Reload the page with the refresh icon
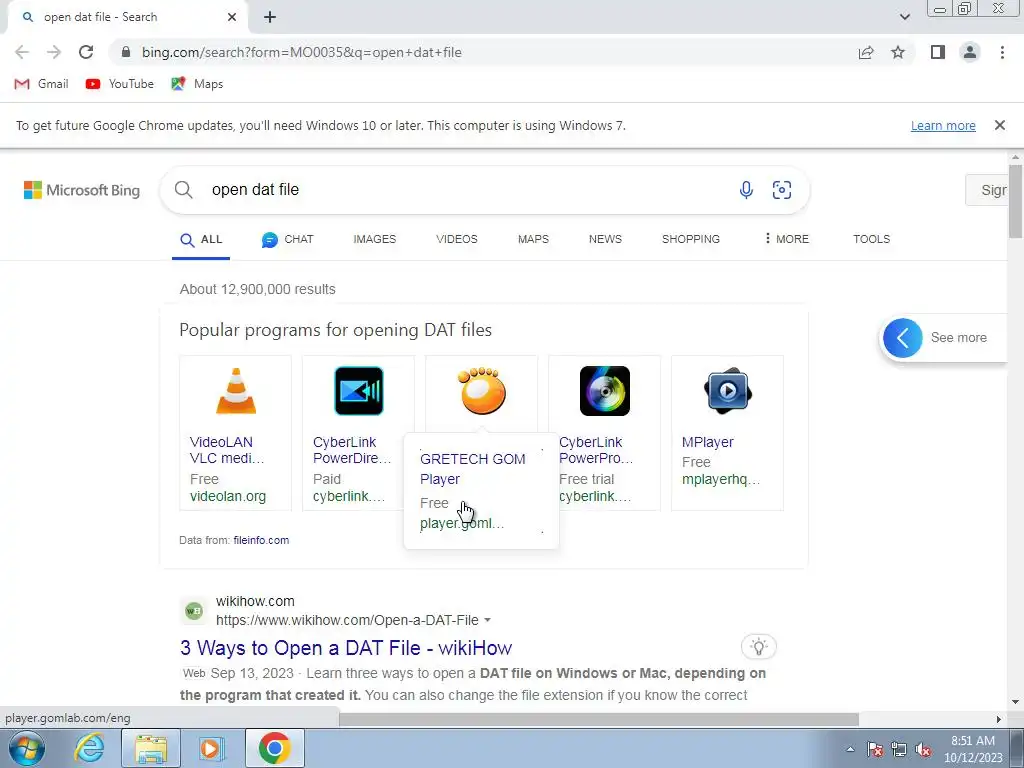Screen dimensions: 1024x768 point(86,52)
